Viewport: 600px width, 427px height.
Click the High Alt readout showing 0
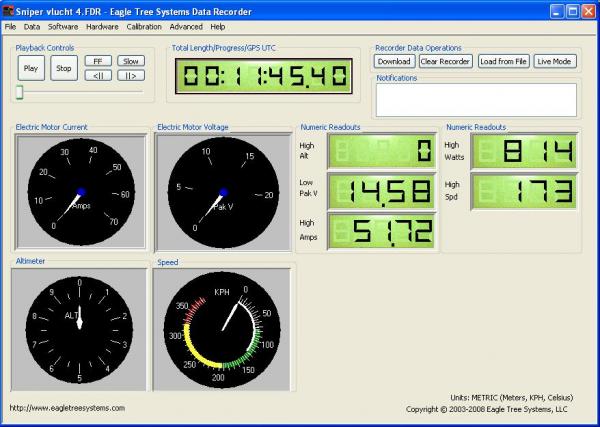382,151
